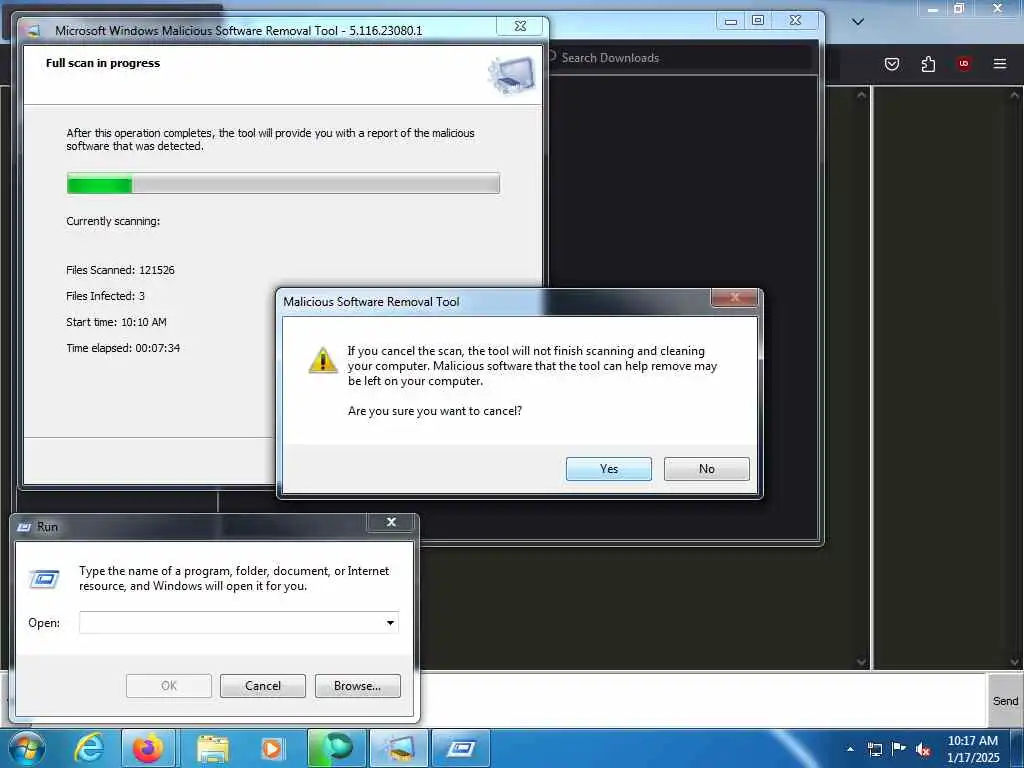Confirm cancel by clicking Yes
Image resolution: width=1024 pixels, height=768 pixels.
point(609,469)
